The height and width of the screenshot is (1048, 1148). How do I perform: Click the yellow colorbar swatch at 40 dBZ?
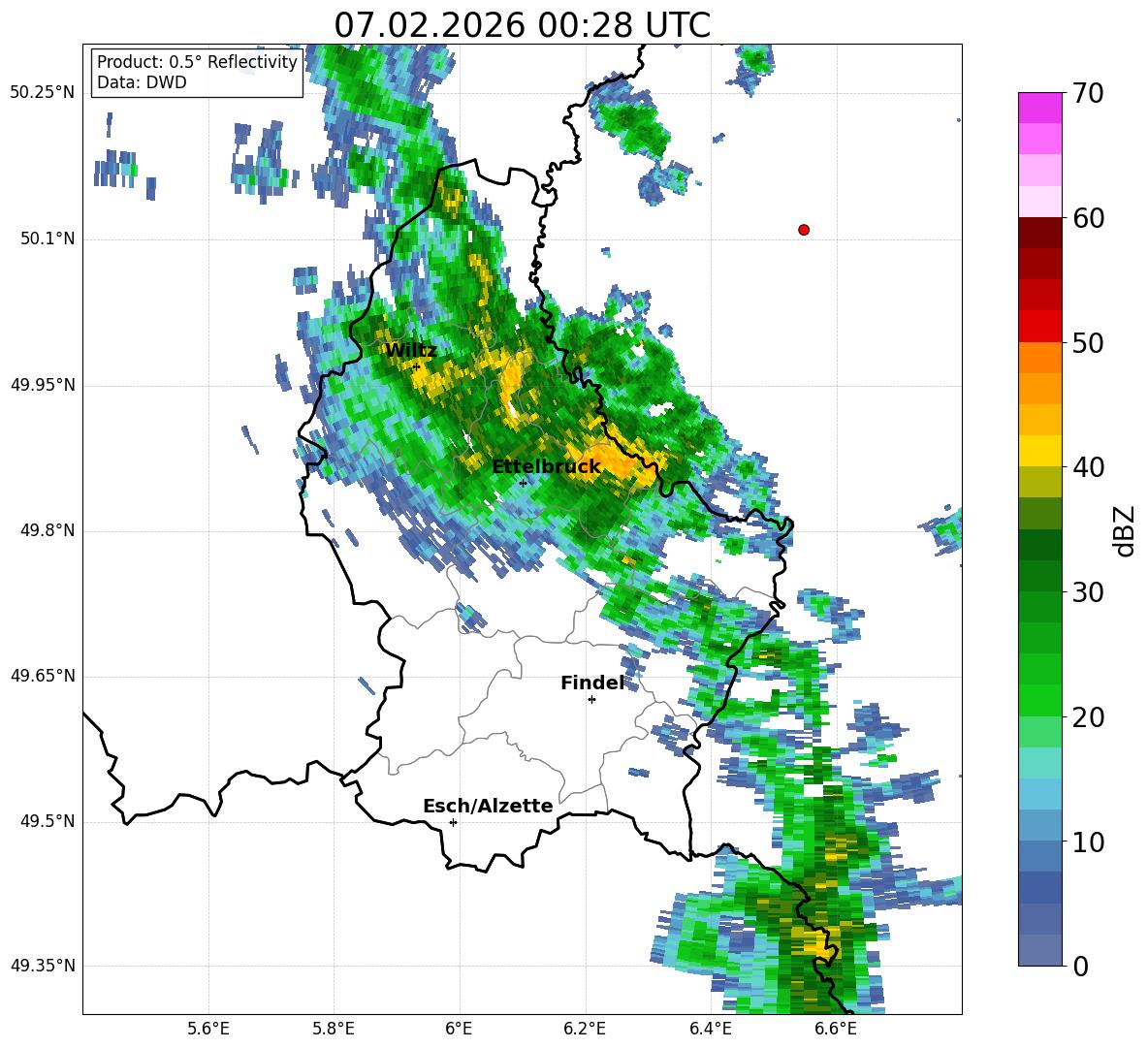(x=1039, y=451)
